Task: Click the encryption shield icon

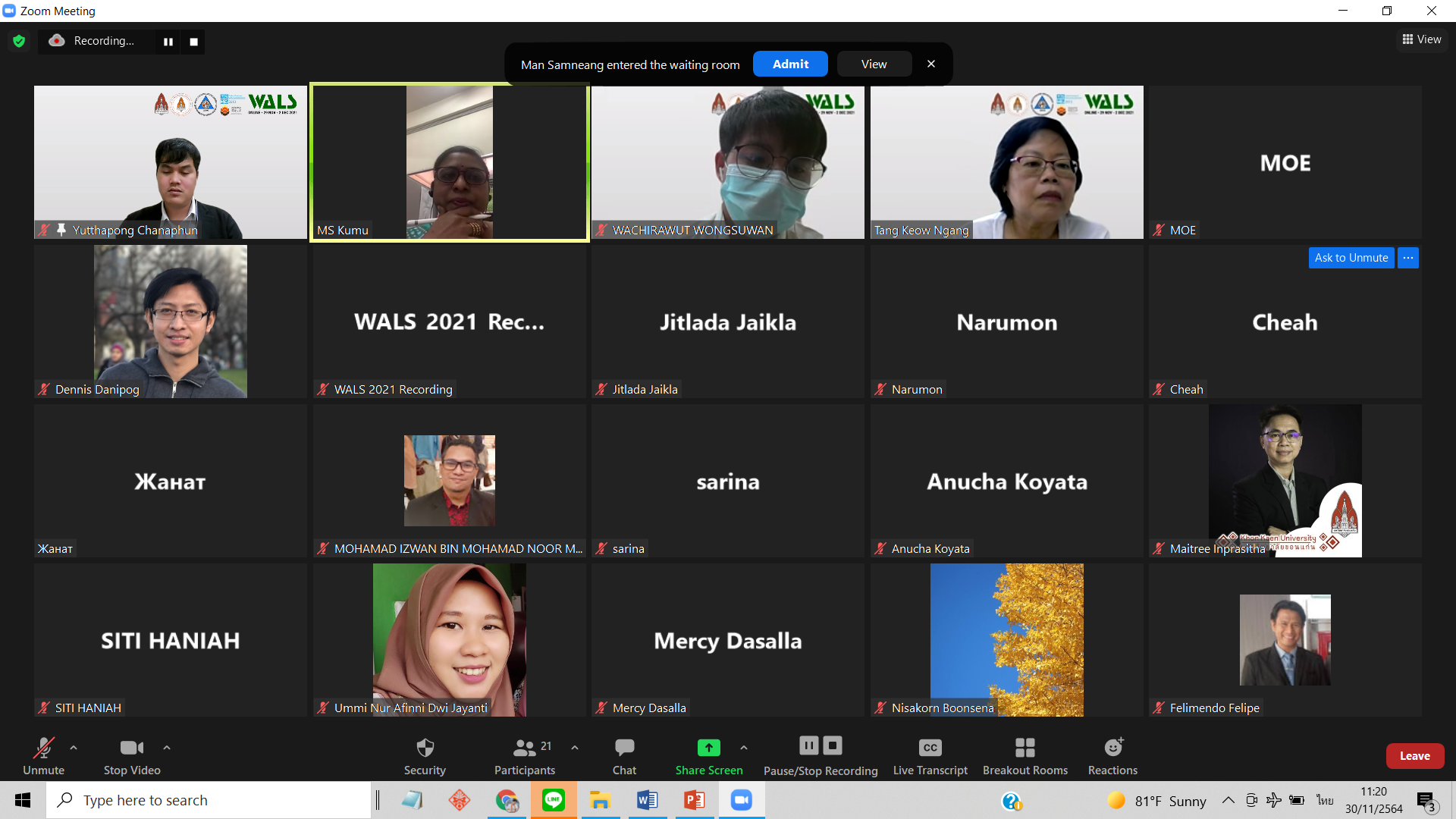Action: click(19, 41)
